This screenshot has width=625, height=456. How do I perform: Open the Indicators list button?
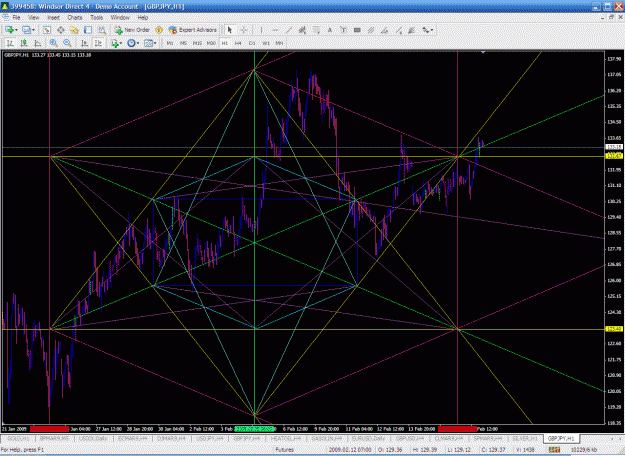point(115,43)
